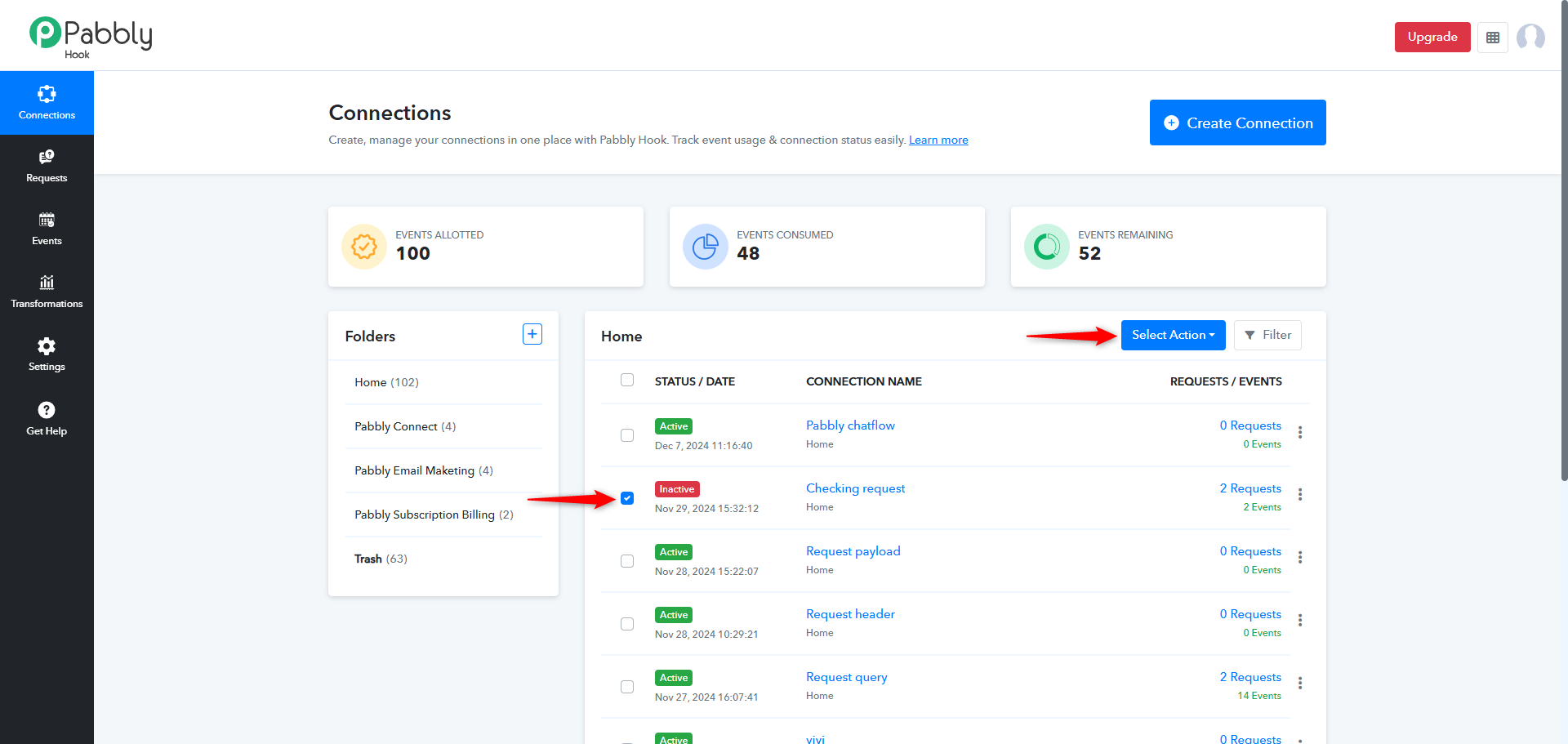The height and width of the screenshot is (744, 1568).
Task: Open the Events sidebar section
Action: [47, 229]
